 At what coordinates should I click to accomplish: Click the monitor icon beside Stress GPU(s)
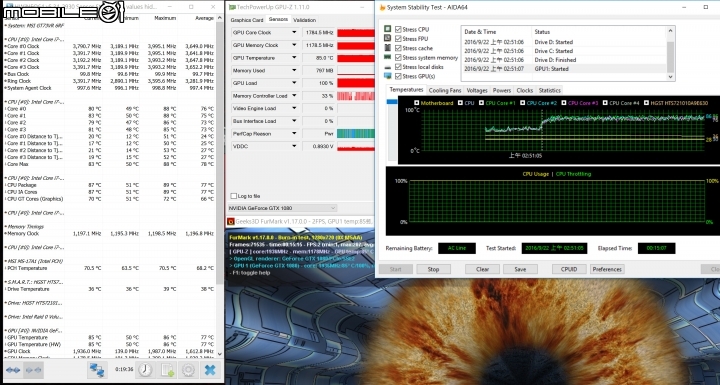click(x=388, y=76)
